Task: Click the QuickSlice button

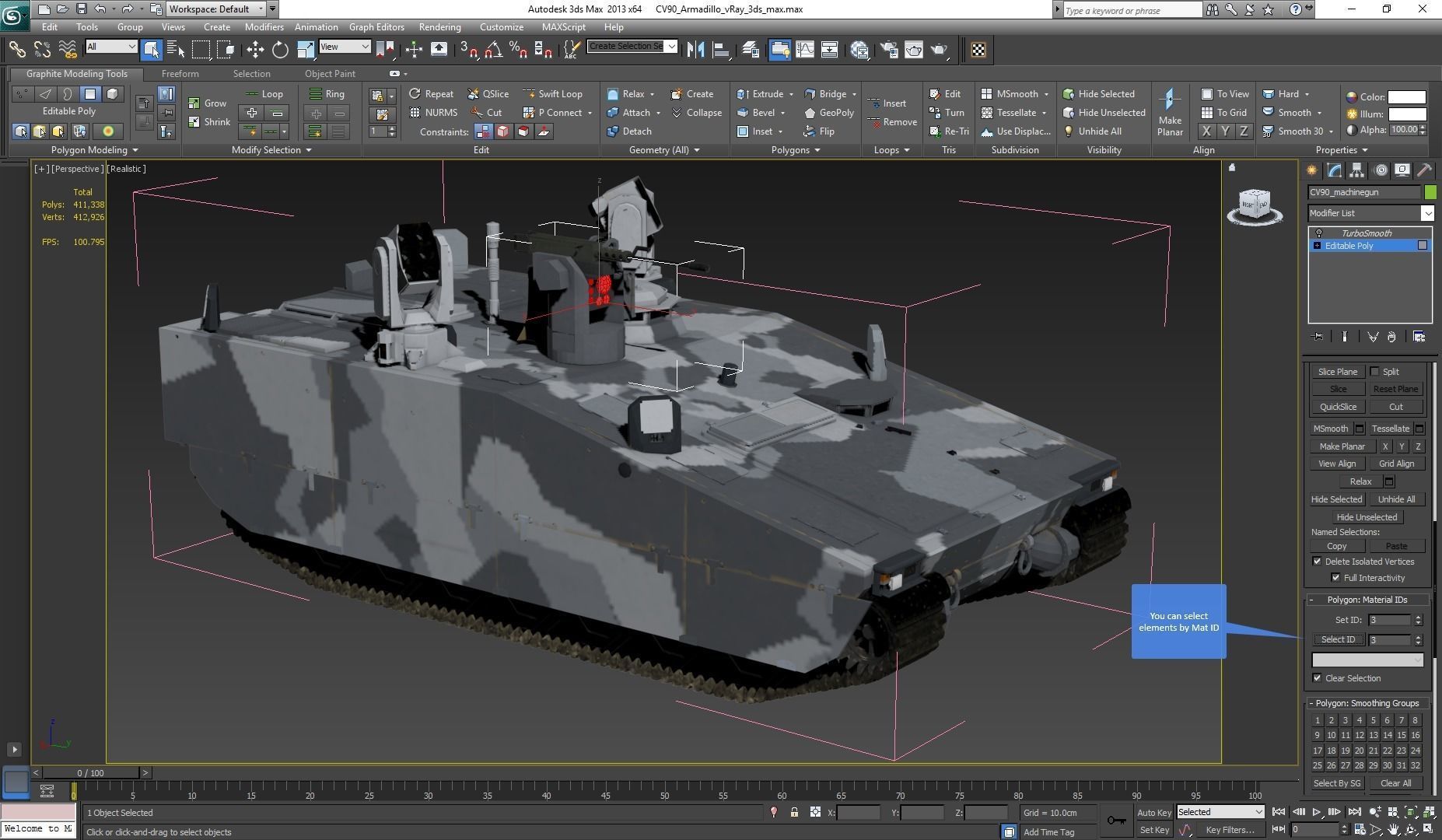Action: [1338, 407]
